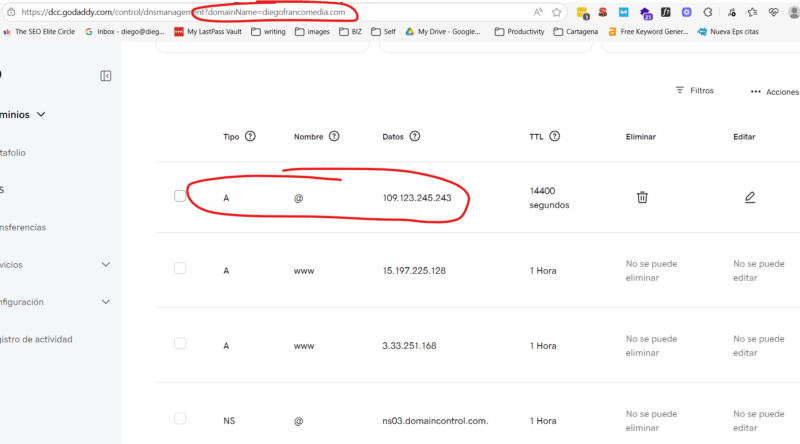This screenshot has height=444, width=800.
Task: Open browser favorites list icon
Action: point(753,12)
